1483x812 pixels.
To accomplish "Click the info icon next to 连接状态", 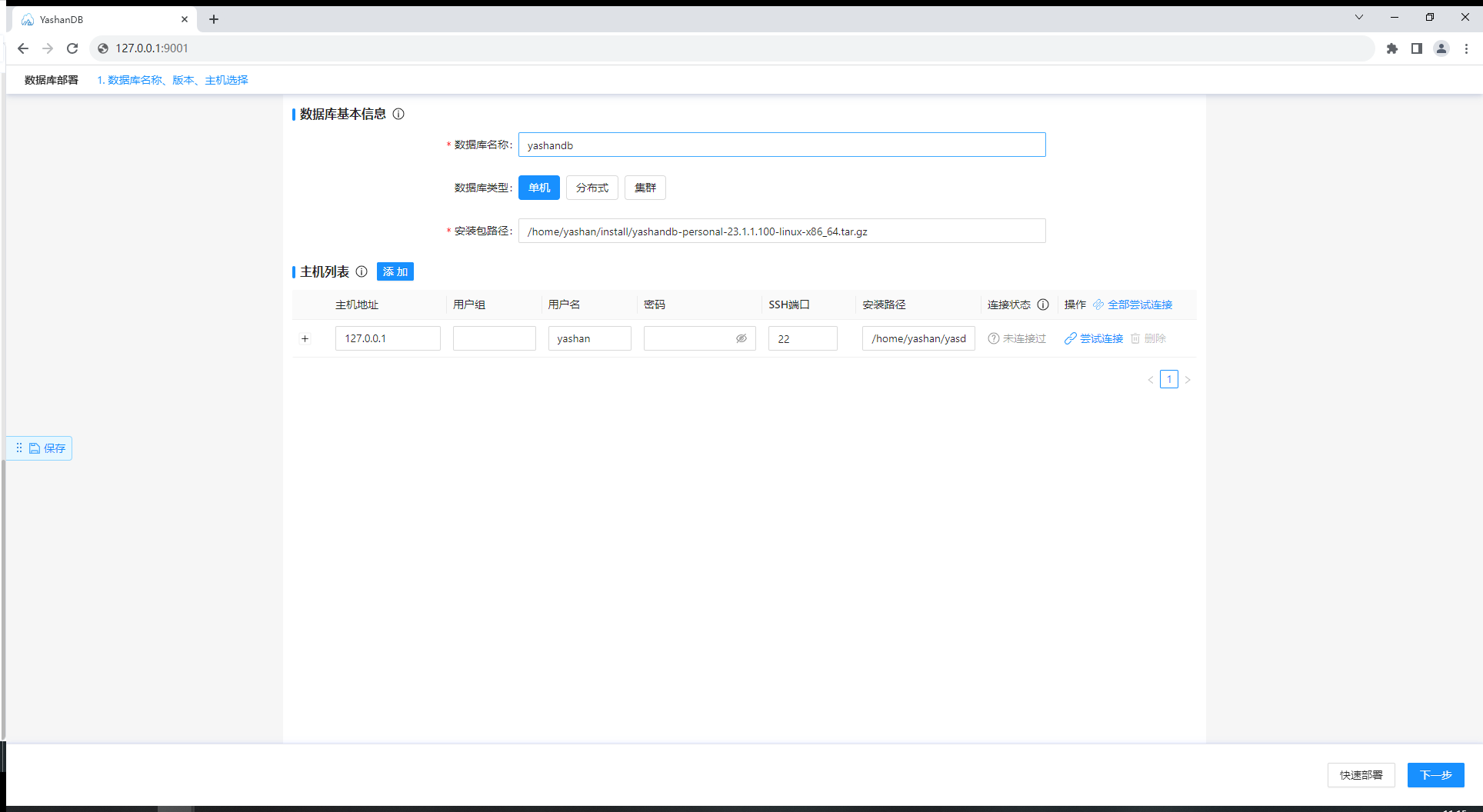I will [1043, 304].
